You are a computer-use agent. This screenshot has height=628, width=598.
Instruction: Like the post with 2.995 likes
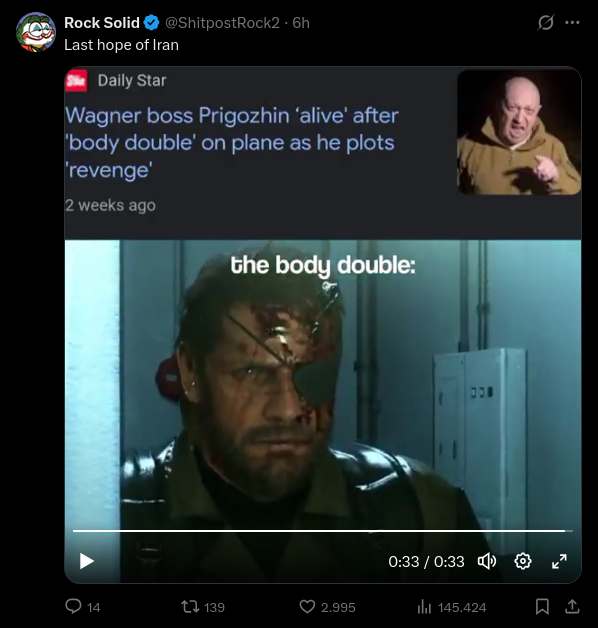327,607
